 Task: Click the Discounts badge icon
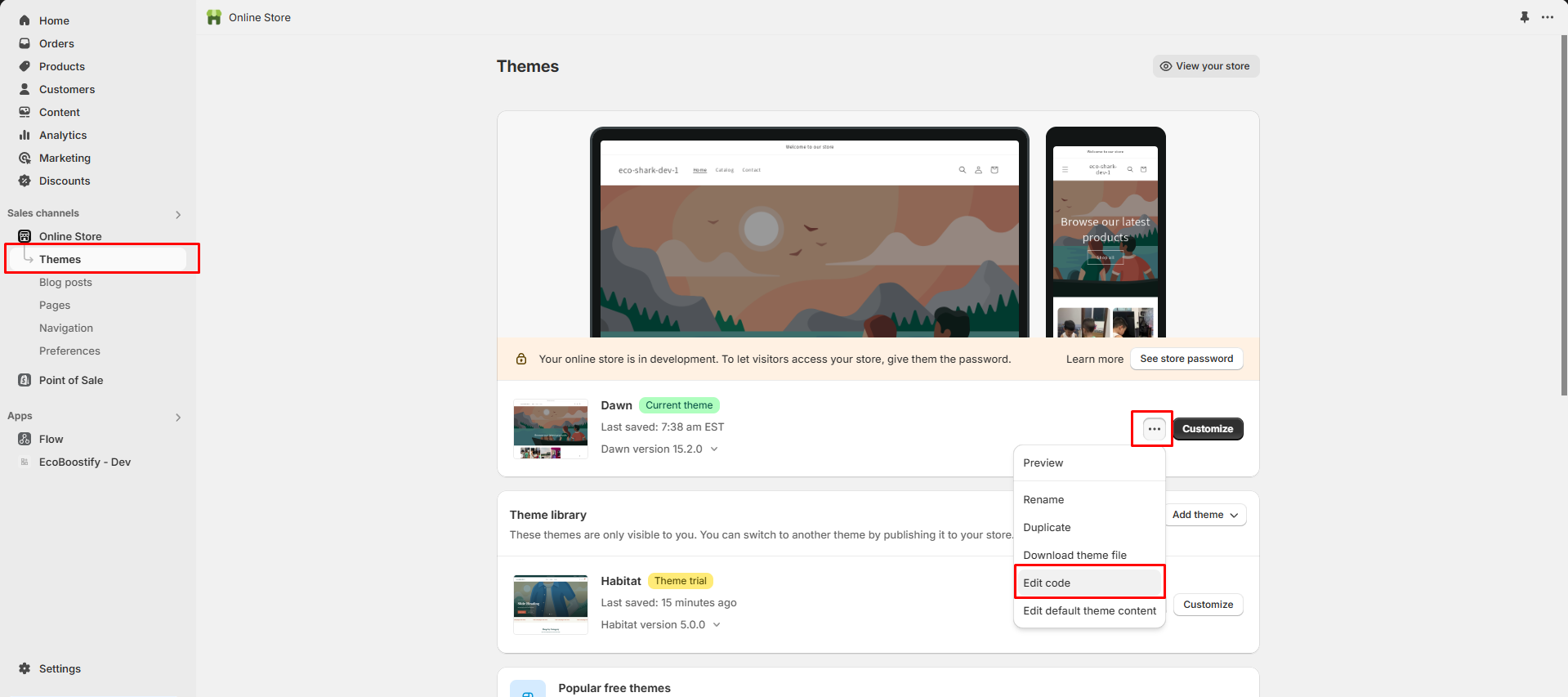pyautogui.click(x=25, y=181)
